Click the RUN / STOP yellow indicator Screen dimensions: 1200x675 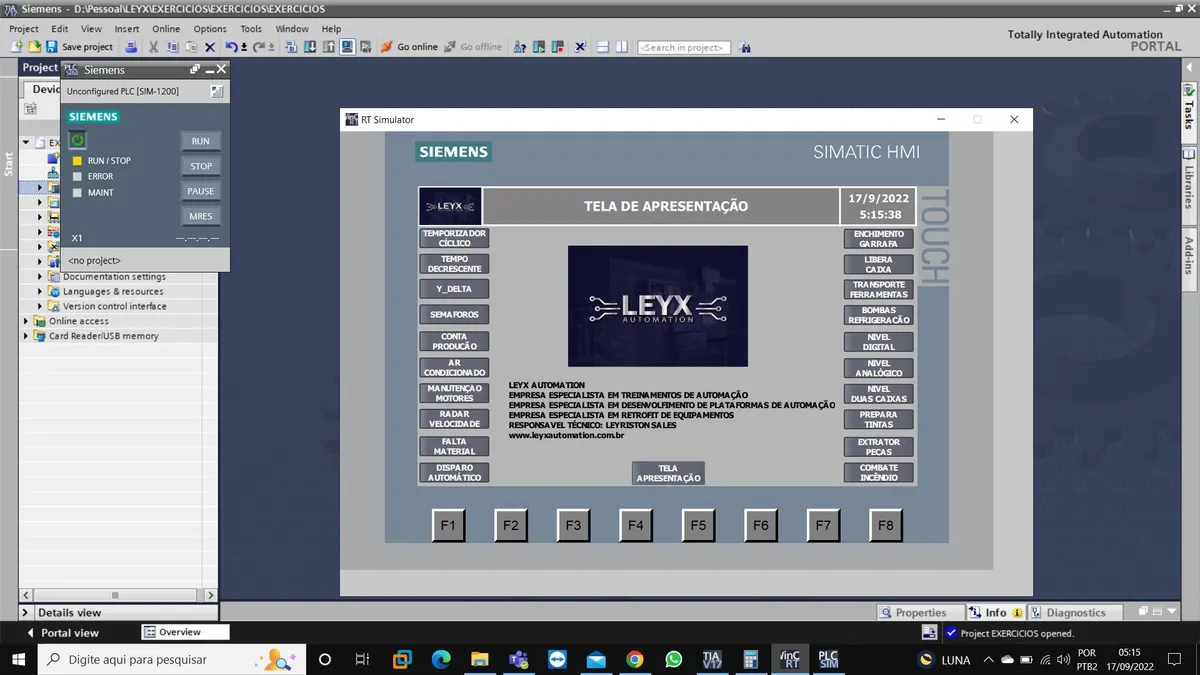77,161
